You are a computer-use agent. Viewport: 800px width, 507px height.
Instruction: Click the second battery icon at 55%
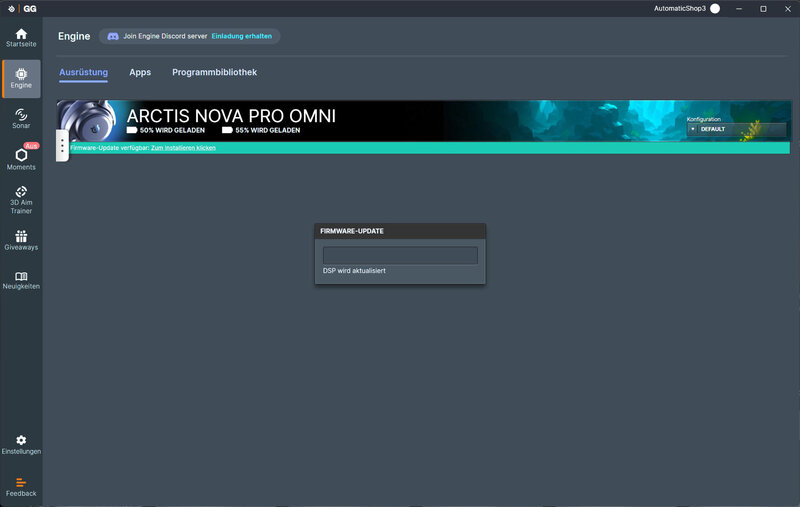point(227,130)
